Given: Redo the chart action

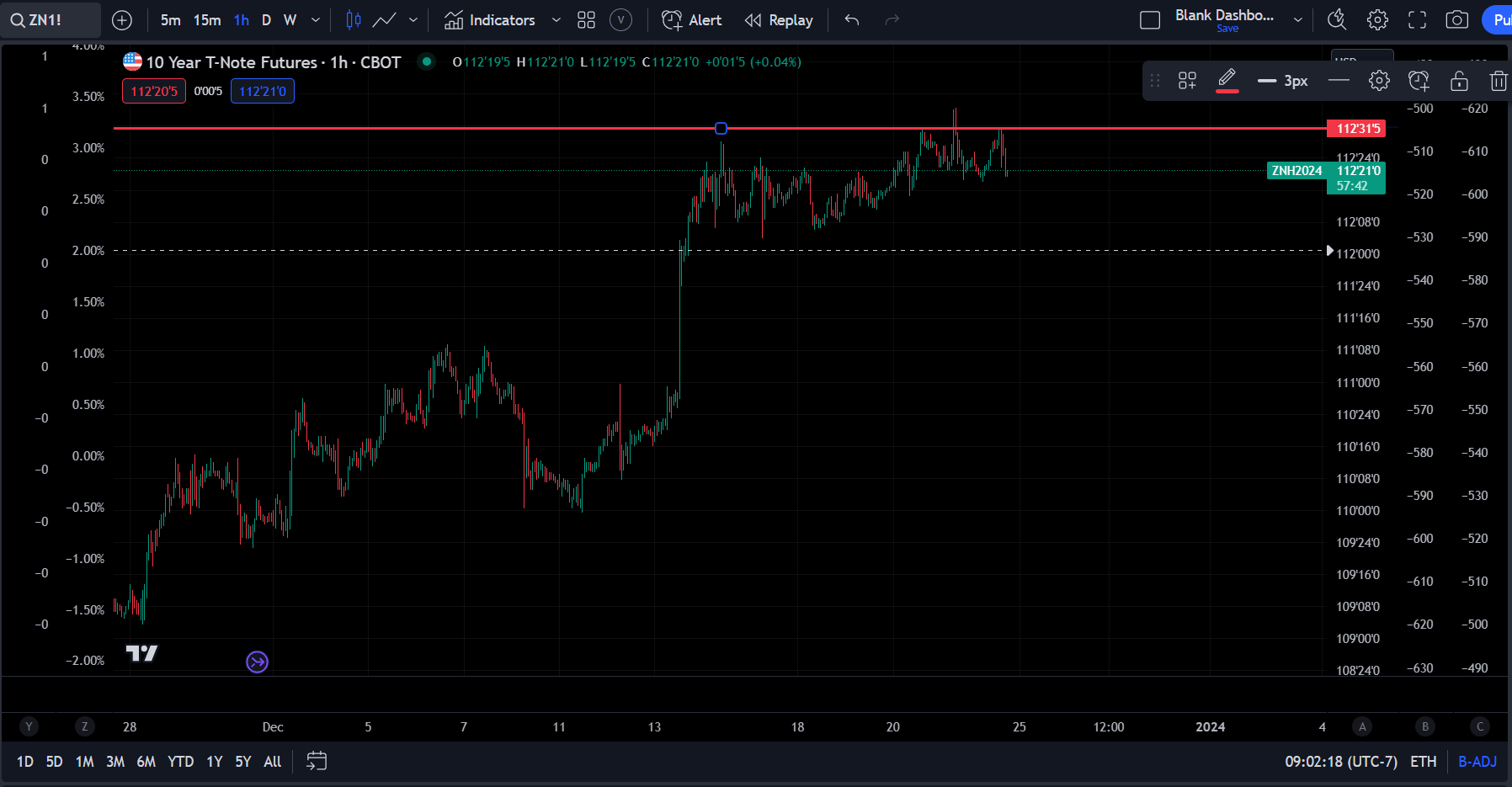Looking at the screenshot, I should point(892,20).
